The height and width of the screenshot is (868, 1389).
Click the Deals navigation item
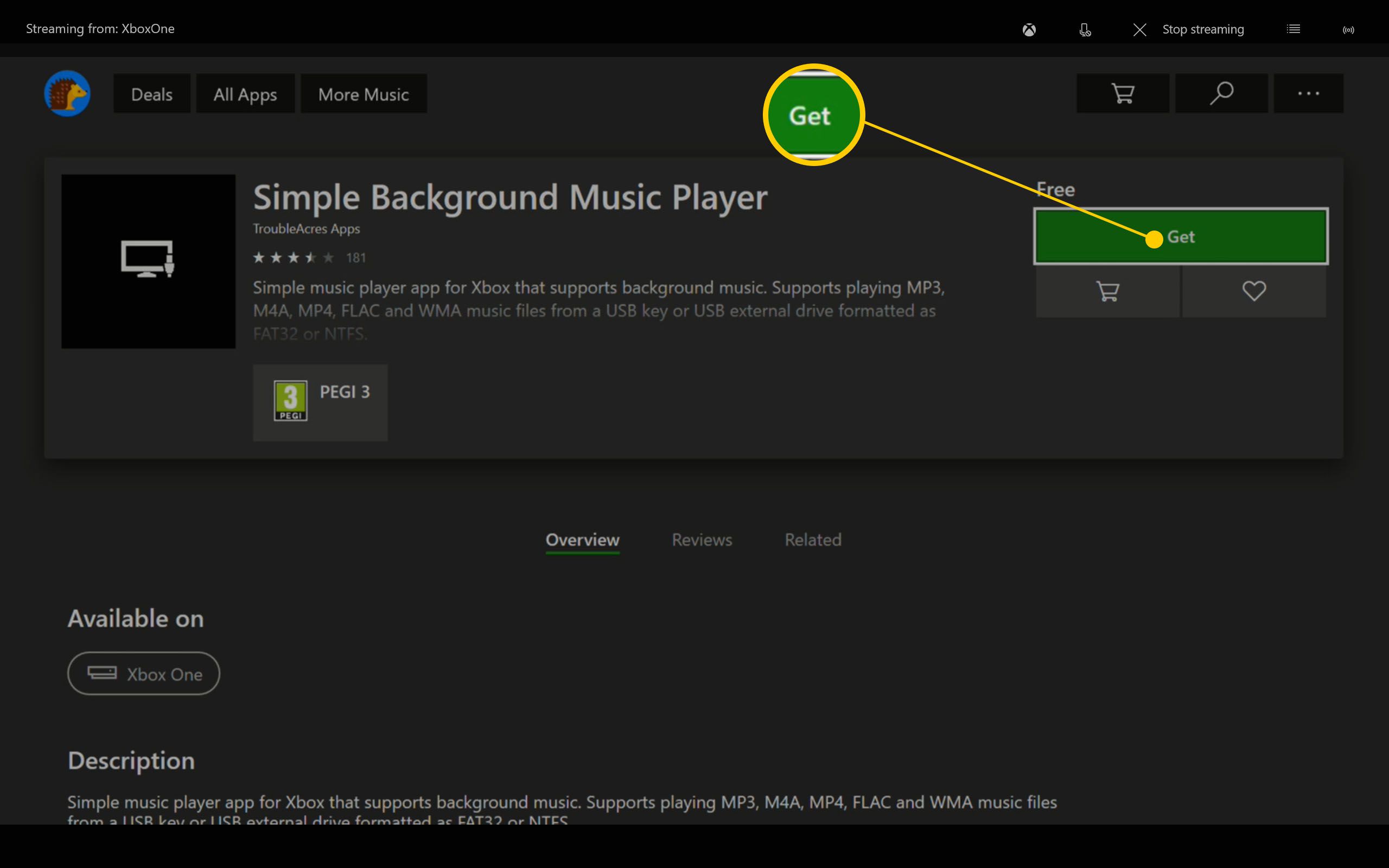151,94
